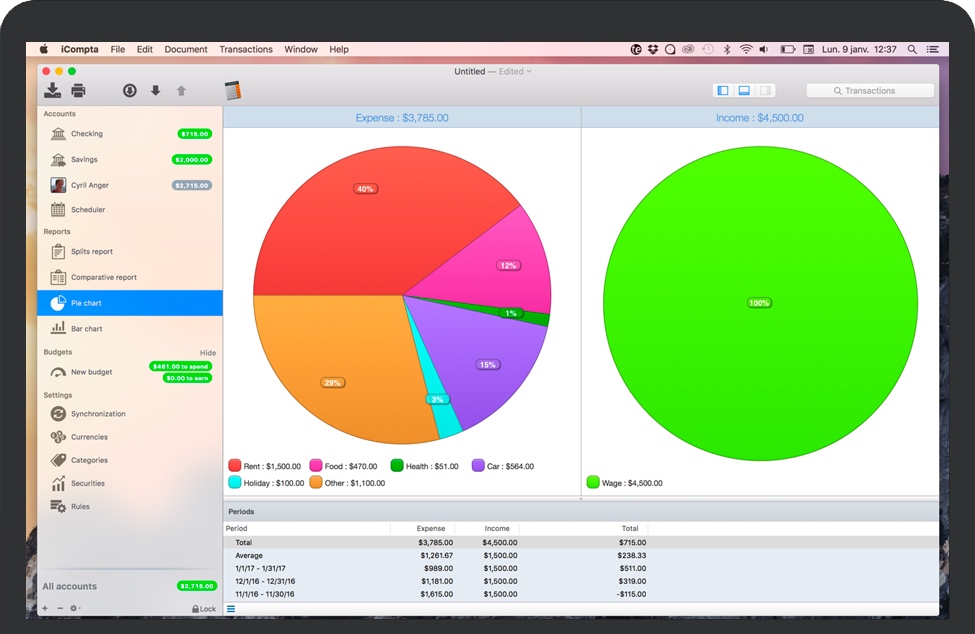The height and width of the screenshot is (634, 975).
Task: Click the Transactions search field
Action: (x=869, y=91)
